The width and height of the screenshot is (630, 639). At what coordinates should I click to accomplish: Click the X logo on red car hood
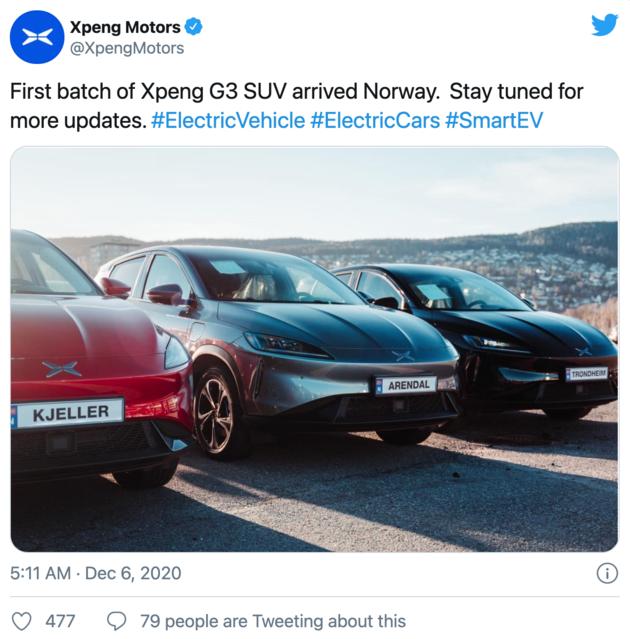point(62,369)
